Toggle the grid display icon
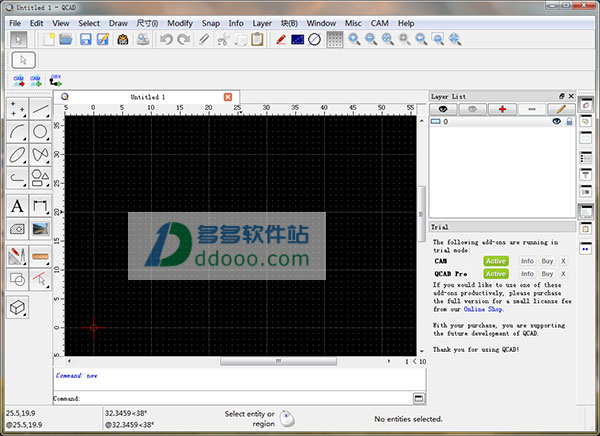 (x=335, y=39)
